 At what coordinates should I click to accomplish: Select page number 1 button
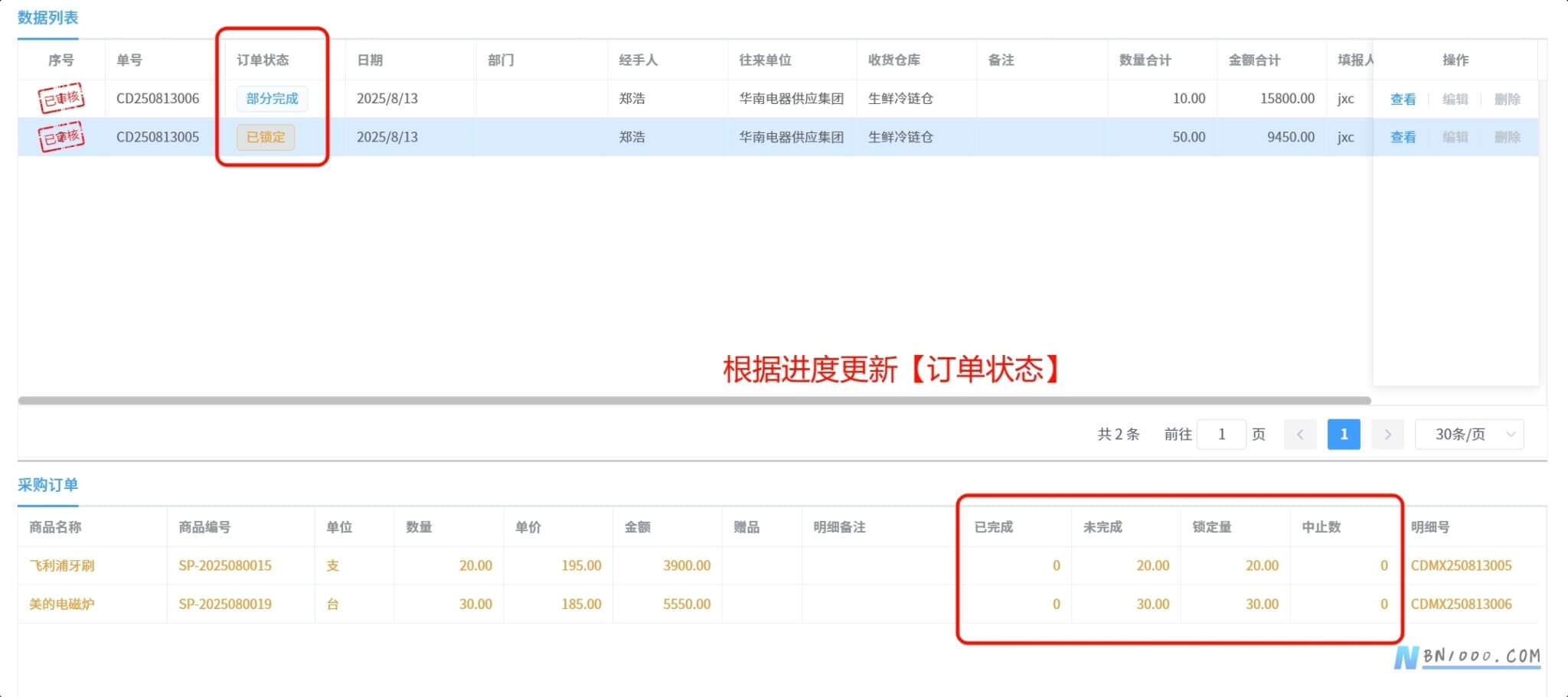pyautogui.click(x=1344, y=435)
